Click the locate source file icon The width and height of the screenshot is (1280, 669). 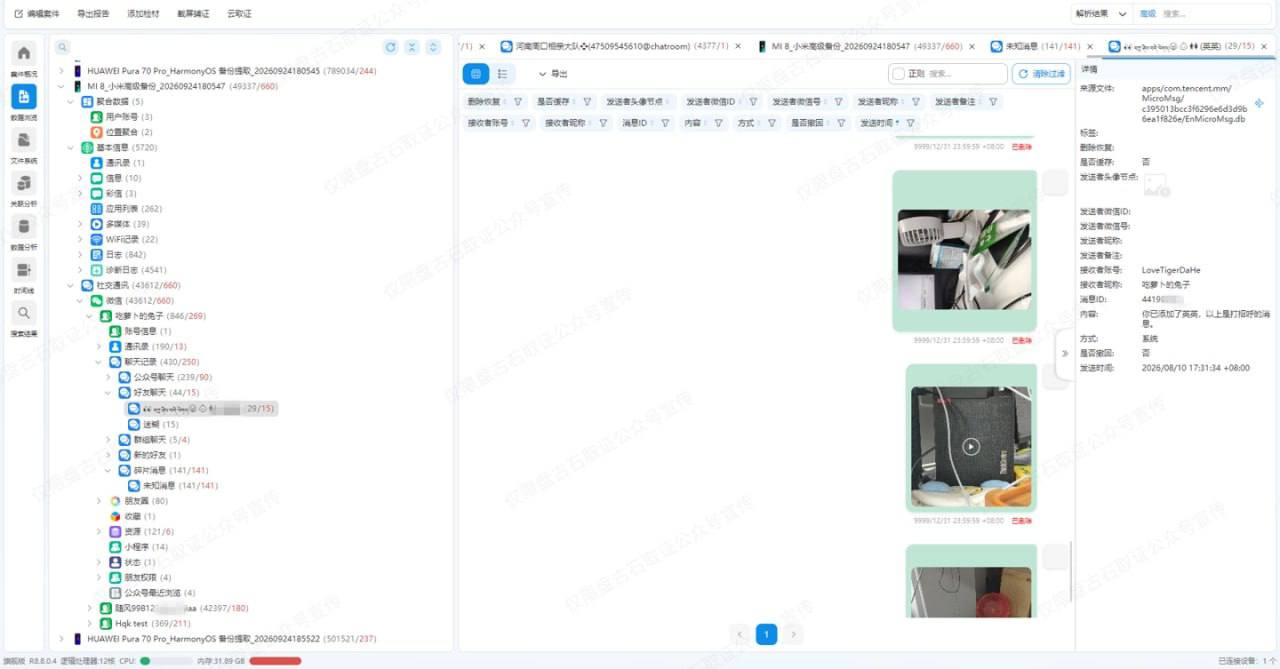[1259, 103]
